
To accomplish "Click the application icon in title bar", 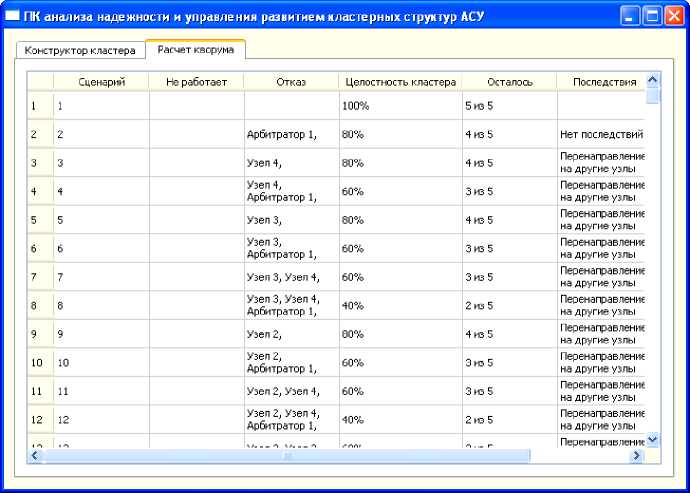I will coord(12,17).
